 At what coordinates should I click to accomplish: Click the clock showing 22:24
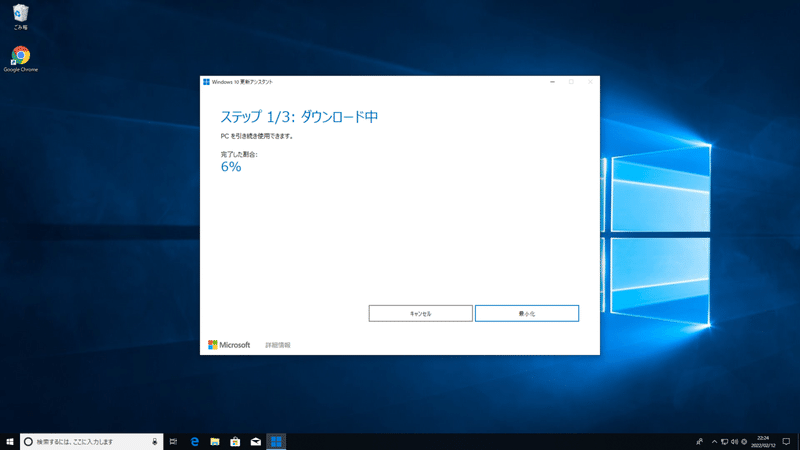(763, 441)
